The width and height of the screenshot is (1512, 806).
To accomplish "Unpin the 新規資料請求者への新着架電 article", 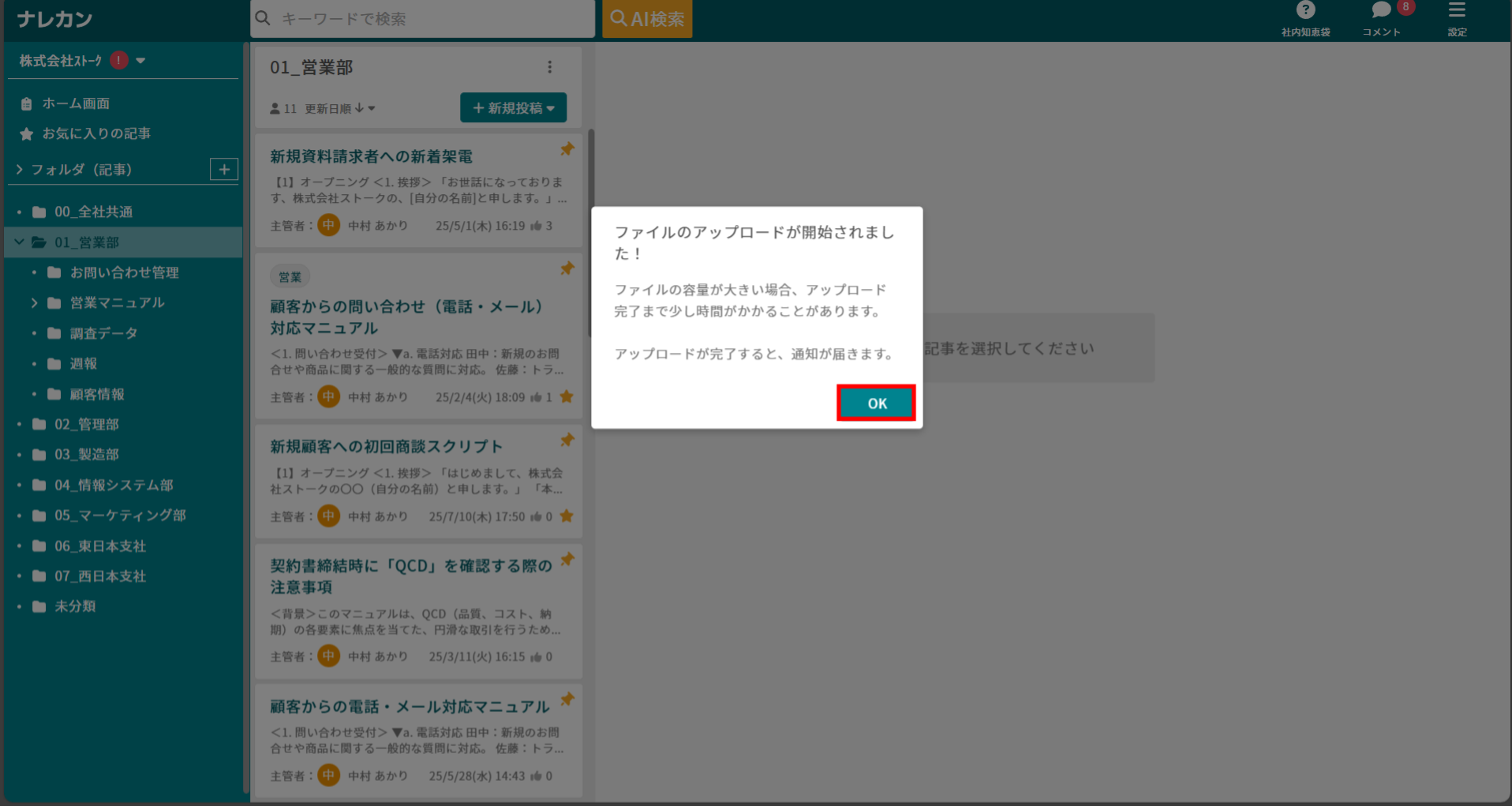I will 567,149.
